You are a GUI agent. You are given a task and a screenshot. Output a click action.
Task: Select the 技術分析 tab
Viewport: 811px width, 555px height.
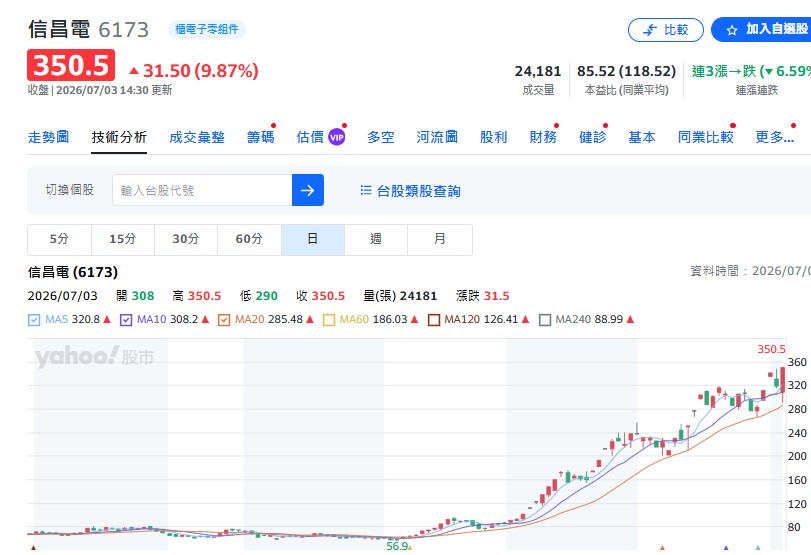coord(119,137)
